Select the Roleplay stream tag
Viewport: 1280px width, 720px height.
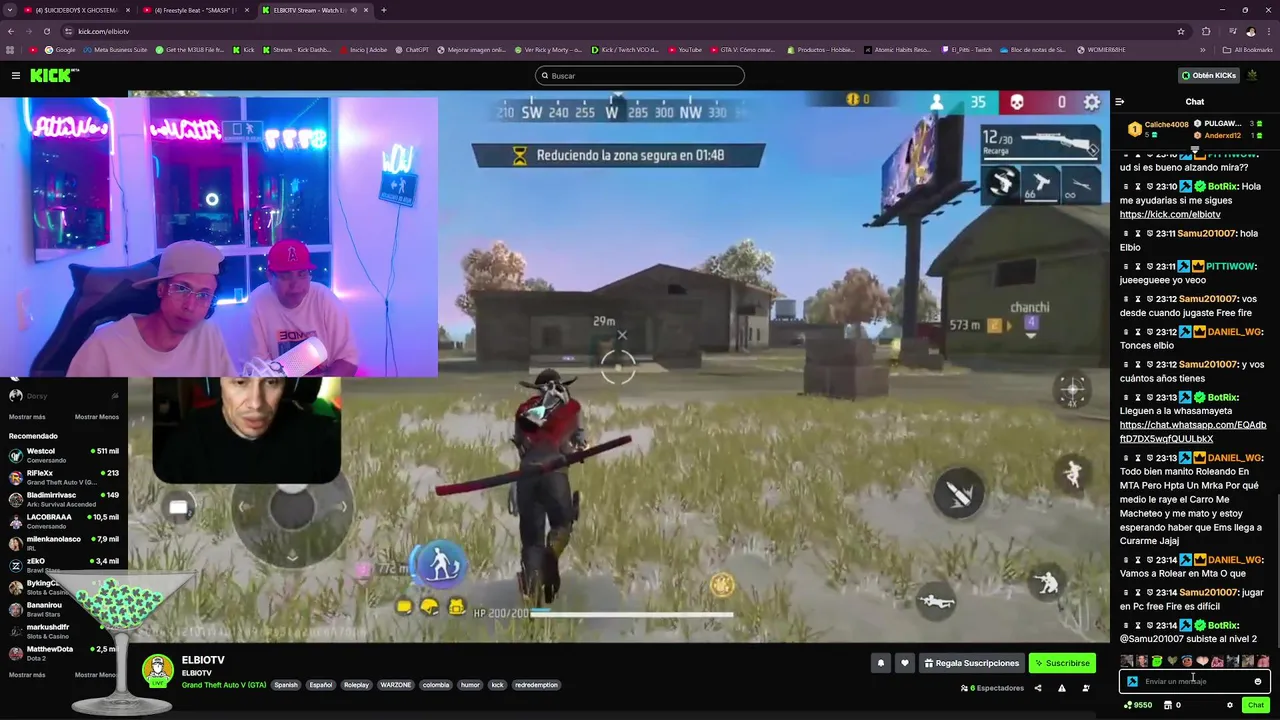coord(356,685)
